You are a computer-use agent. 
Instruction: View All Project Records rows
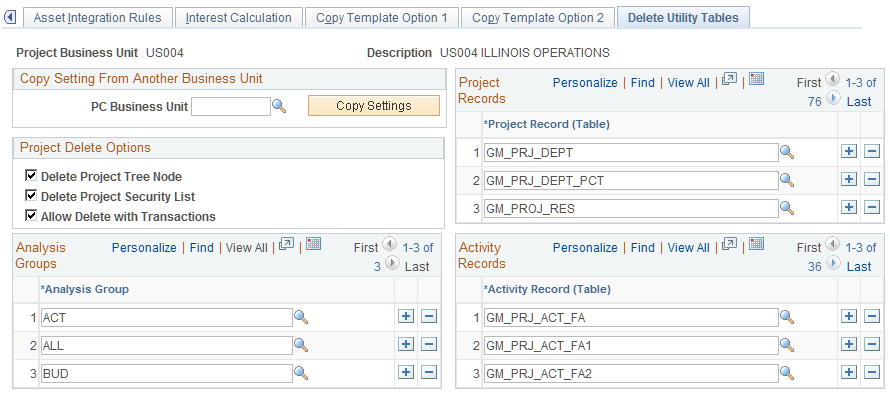689,83
